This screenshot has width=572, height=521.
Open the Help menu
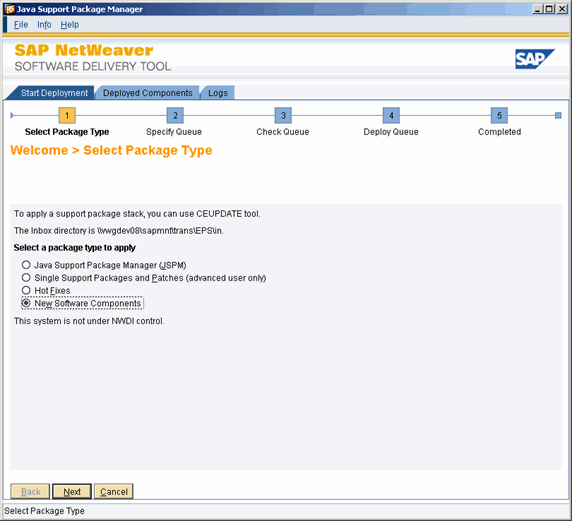click(70, 24)
